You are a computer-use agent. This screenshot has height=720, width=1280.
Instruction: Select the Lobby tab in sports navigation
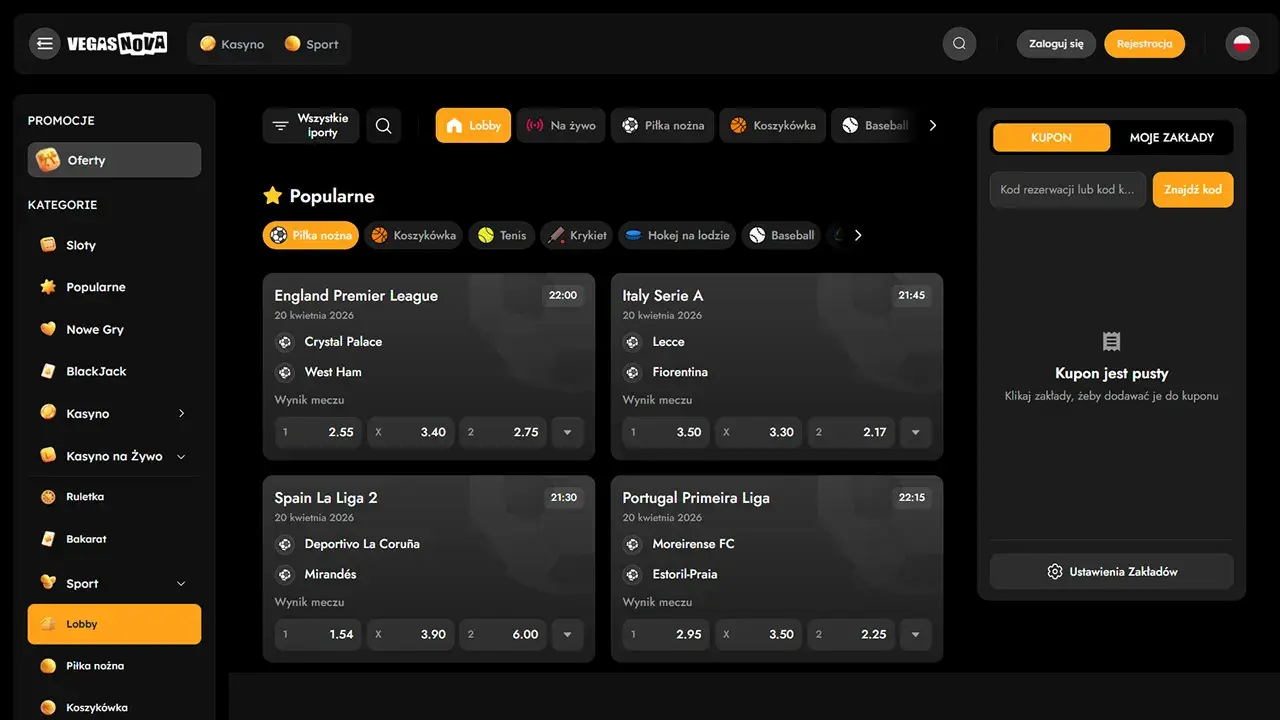coord(474,126)
